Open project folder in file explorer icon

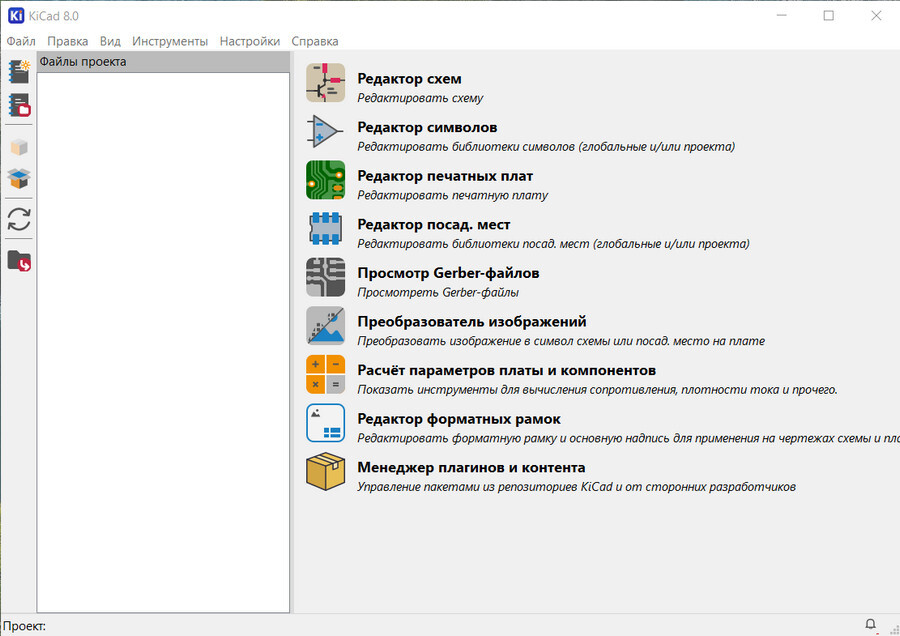pos(19,260)
